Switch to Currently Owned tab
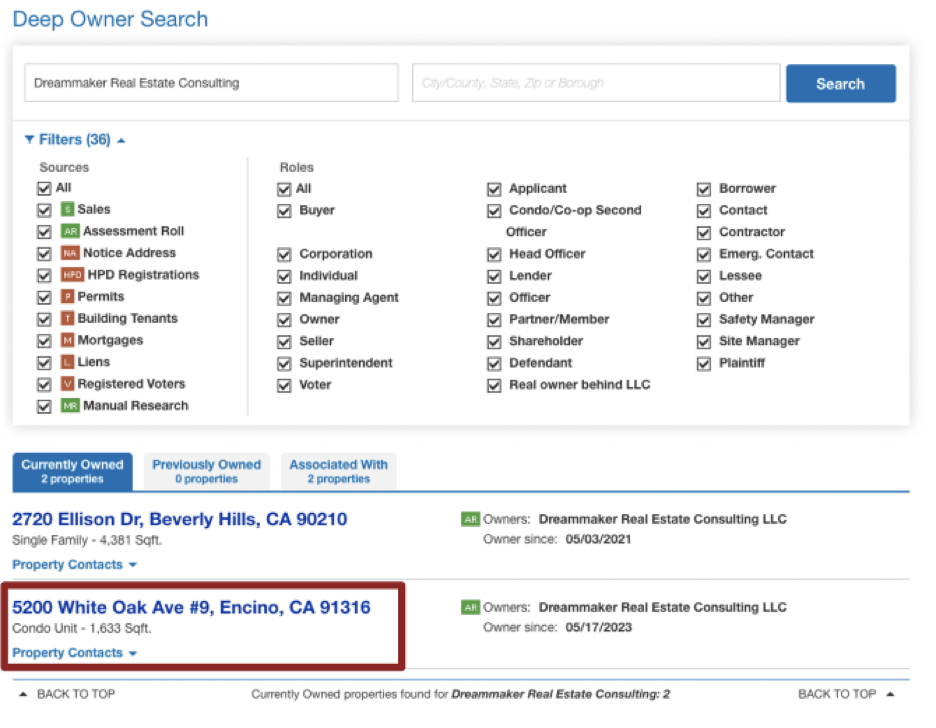936x728 pixels. 72,471
